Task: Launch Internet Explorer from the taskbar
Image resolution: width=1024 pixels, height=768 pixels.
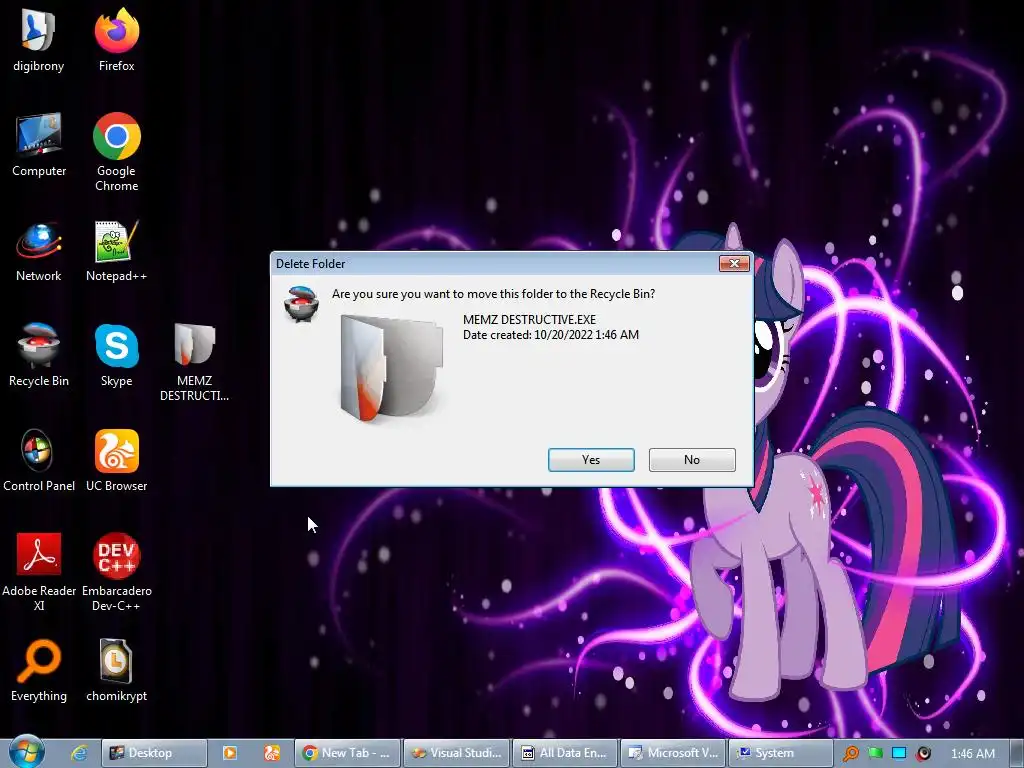Action: point(79,753)
